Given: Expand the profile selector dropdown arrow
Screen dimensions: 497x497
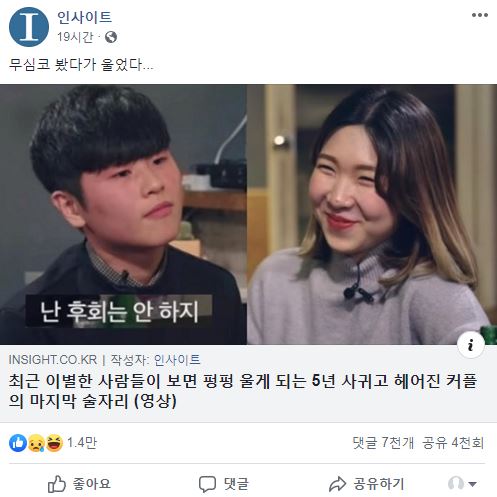Looking at the screenshot, I should pyautogui.click(x=472, y=484).
